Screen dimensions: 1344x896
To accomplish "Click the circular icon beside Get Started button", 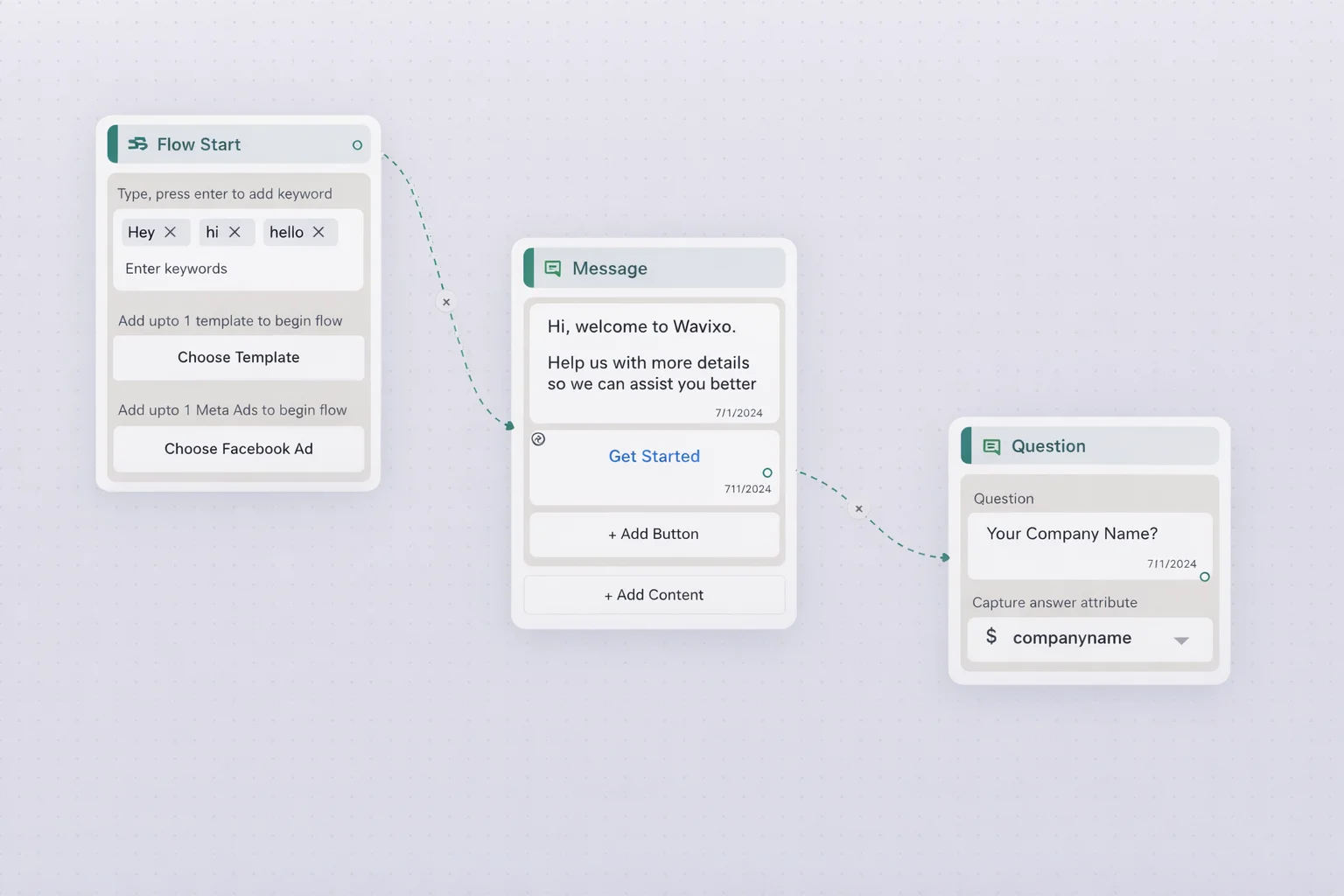I will coord(538,439).
